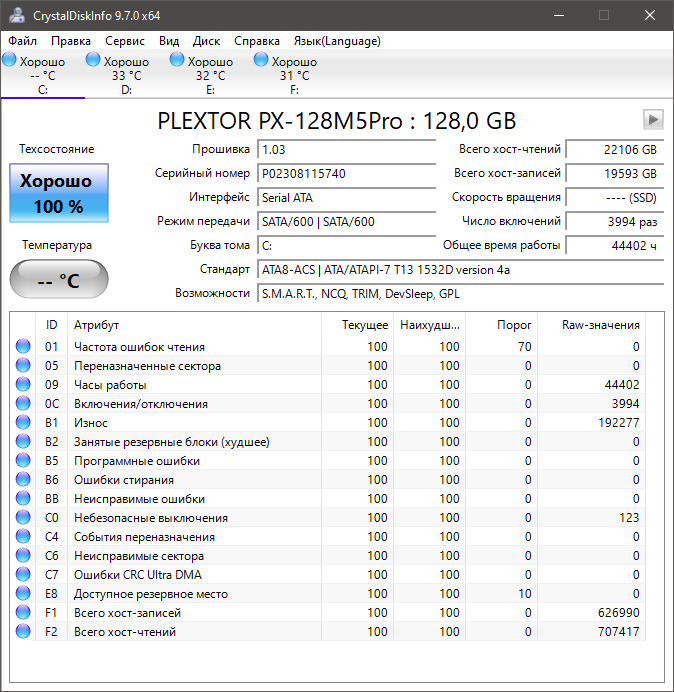Click the standard field ATA8-ACS

point(461,270)
